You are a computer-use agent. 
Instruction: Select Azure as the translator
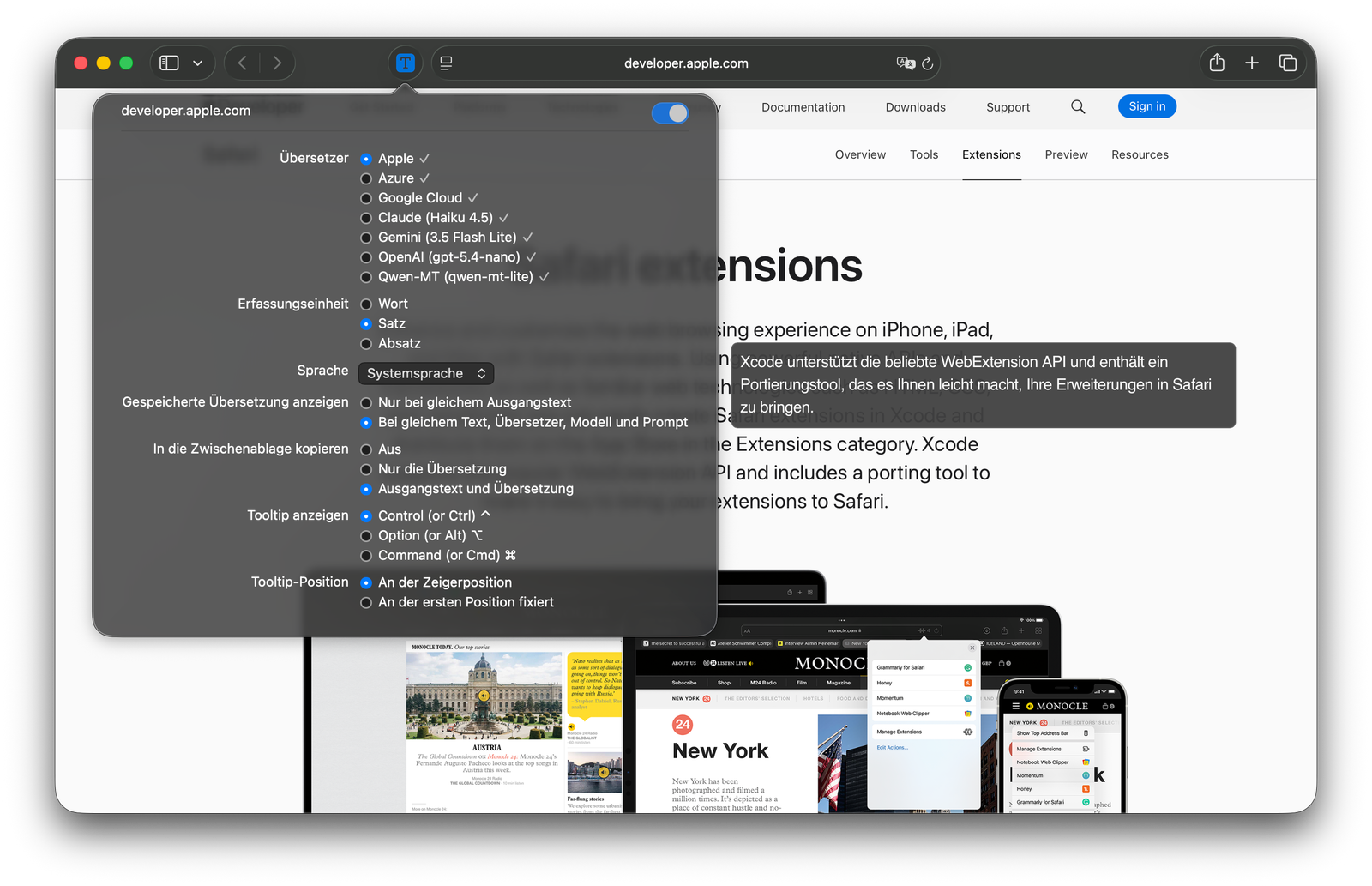[366, 178]
